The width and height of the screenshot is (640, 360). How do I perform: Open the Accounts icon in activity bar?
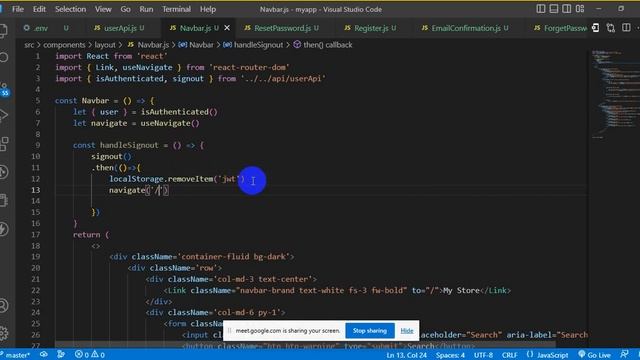coord(3,306)
